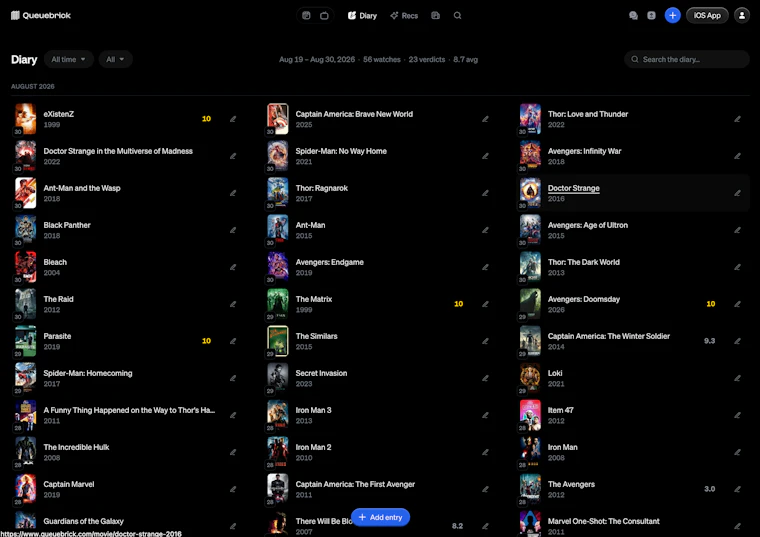Viewport: 760px width, 537px height.
Task: Click the 3.0 rating on The Avengers
Action: 710,489
